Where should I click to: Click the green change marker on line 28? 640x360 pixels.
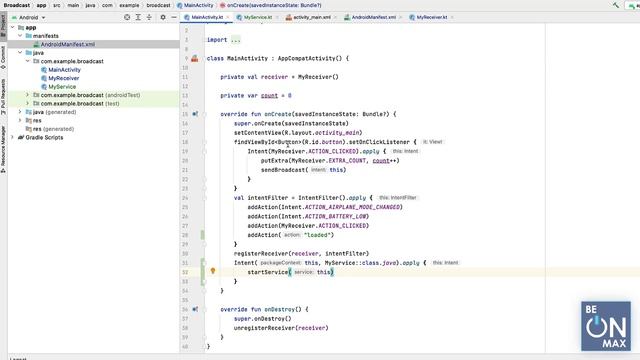pyautogui.click(x=202, y=235)
